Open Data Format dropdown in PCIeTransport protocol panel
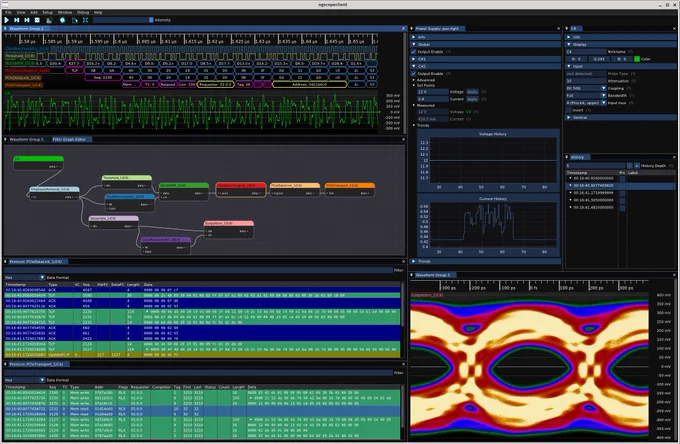The width and height of the screenshot is (680, 444). tap(24, 380)
